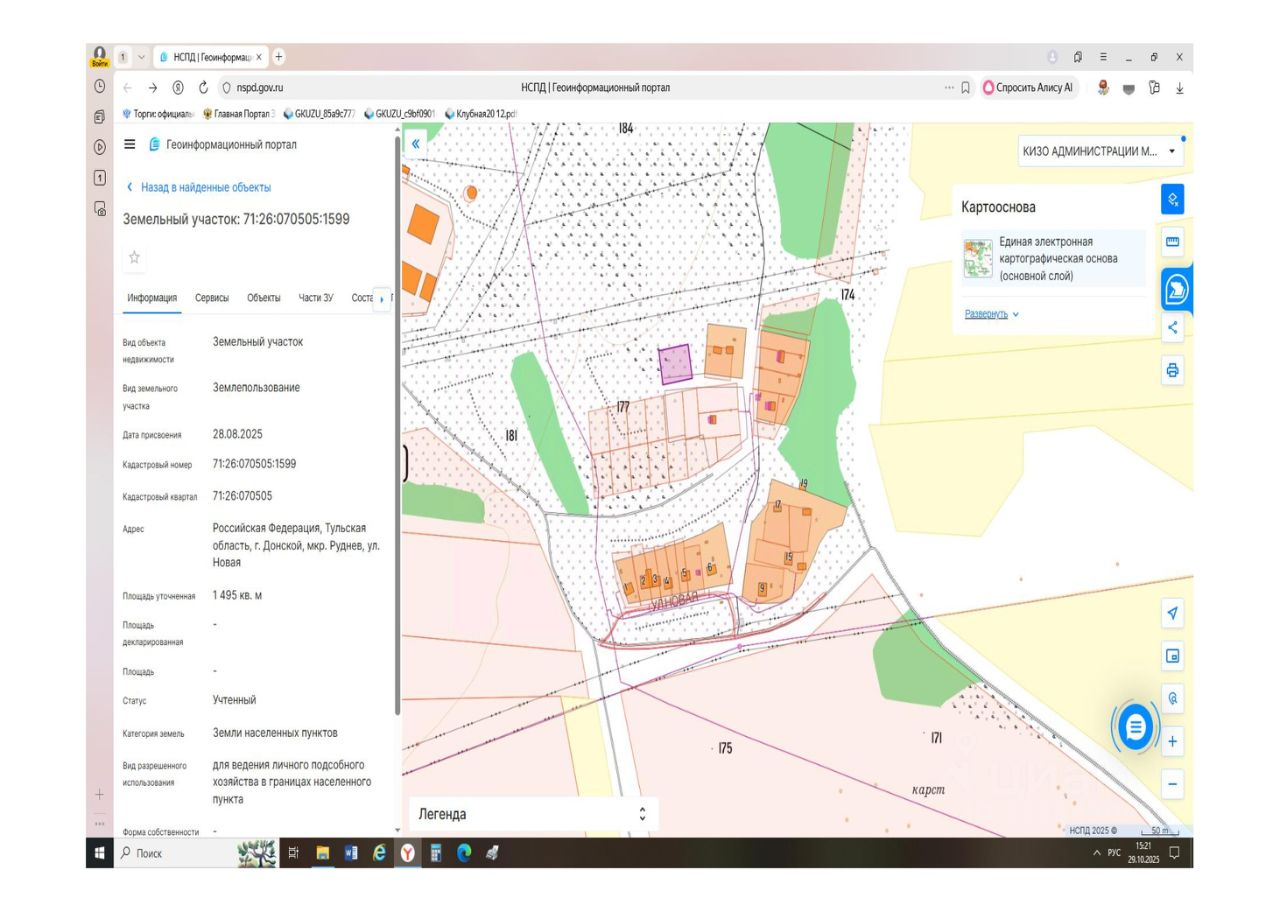Zoom in with the plus button
The width and height of the screenshot is (1280, 905).
pyautogui.click(x=1173, y=742)
